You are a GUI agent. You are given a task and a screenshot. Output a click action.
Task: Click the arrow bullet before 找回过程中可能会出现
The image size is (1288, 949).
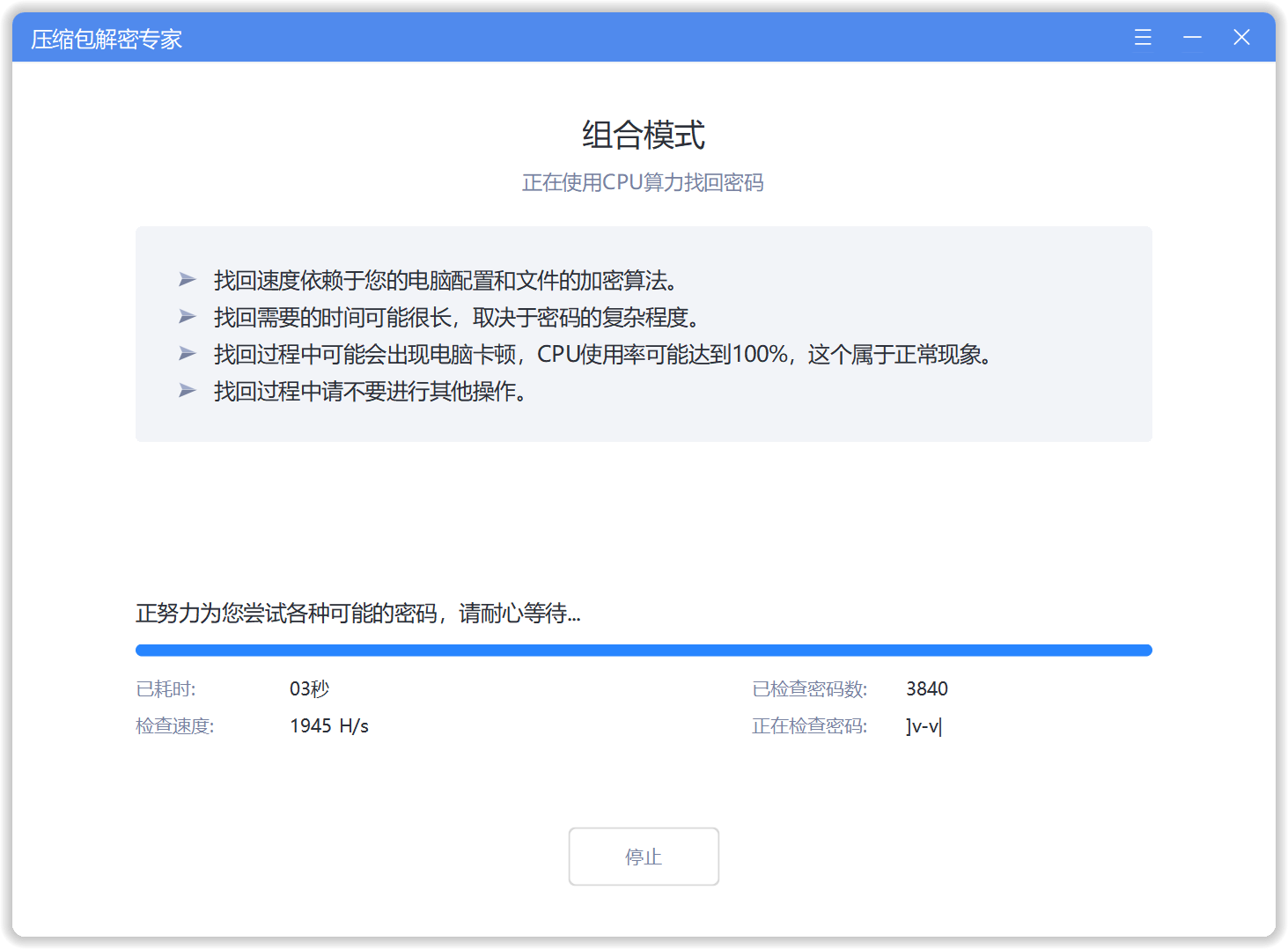tap(188, 354)
